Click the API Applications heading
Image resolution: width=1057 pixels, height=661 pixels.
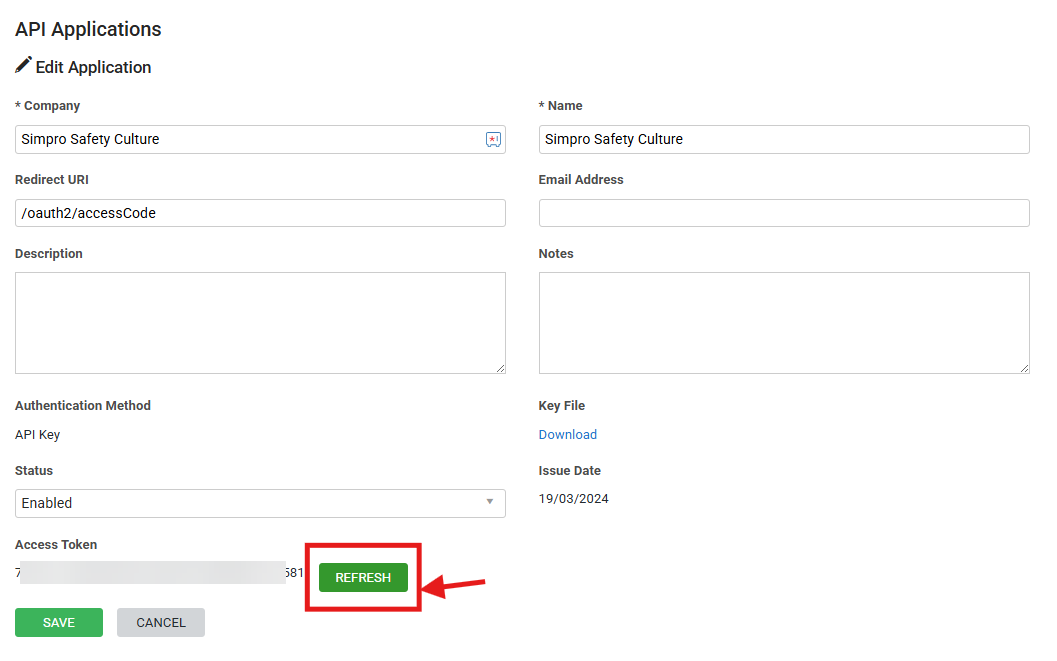pos(88,29)
